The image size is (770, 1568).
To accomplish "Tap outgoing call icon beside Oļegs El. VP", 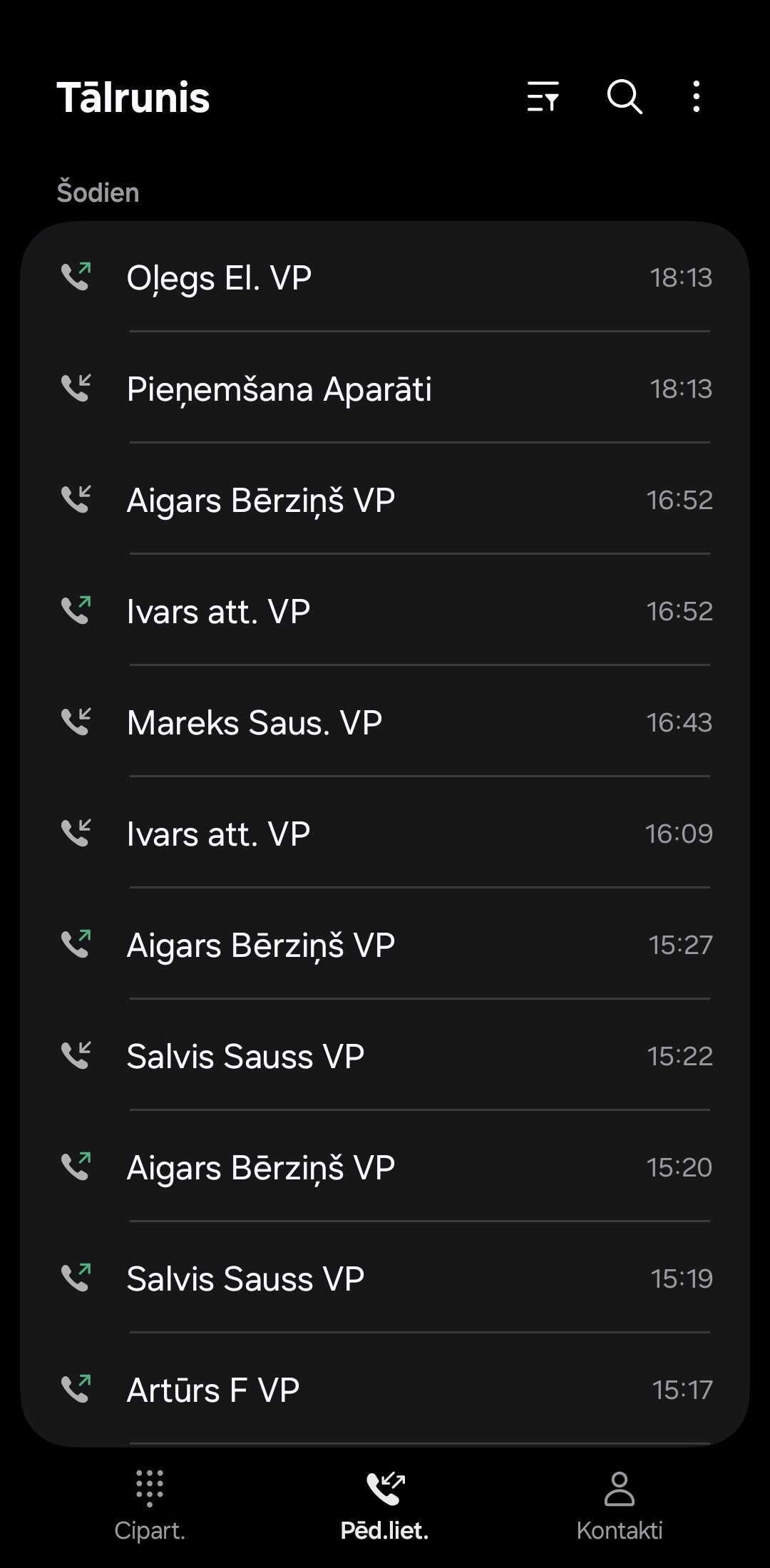I will point(76,277).
